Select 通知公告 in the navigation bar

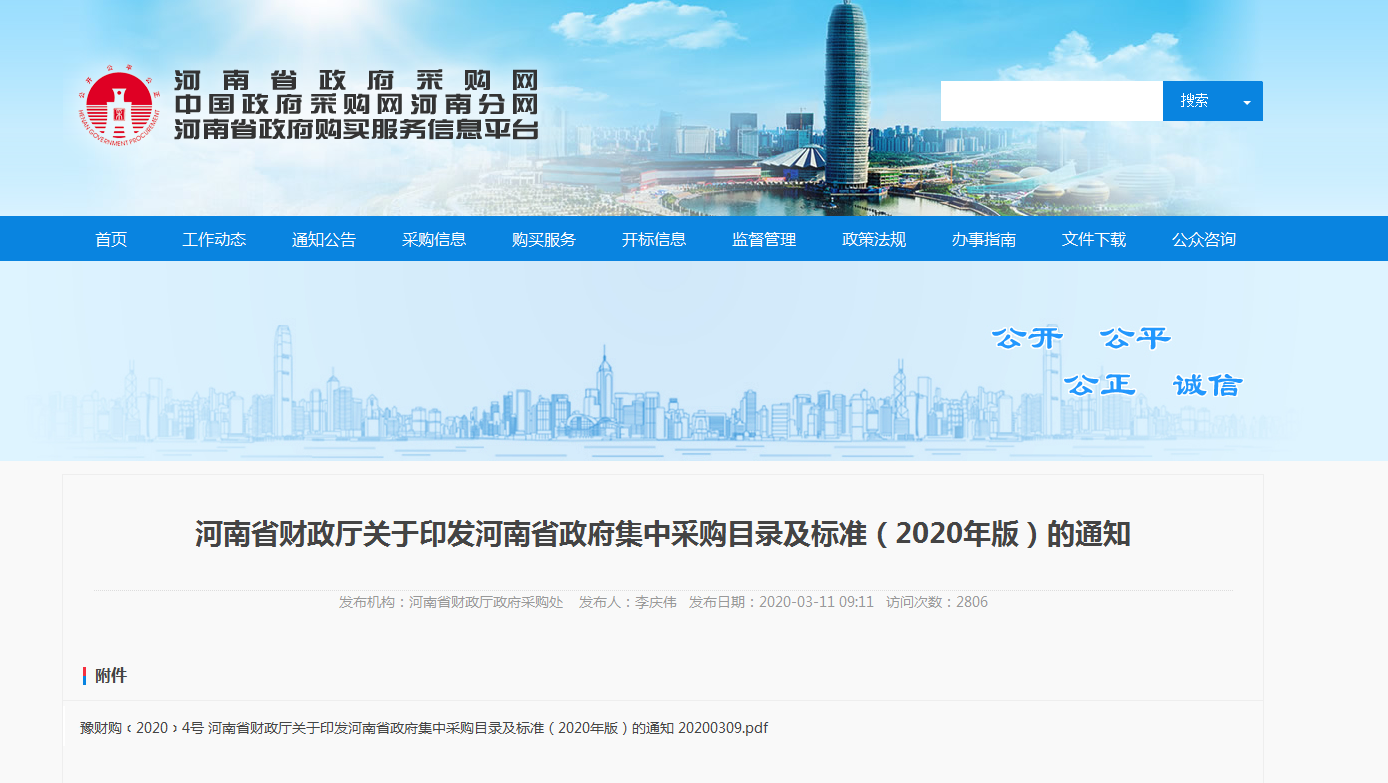[324, 240]
